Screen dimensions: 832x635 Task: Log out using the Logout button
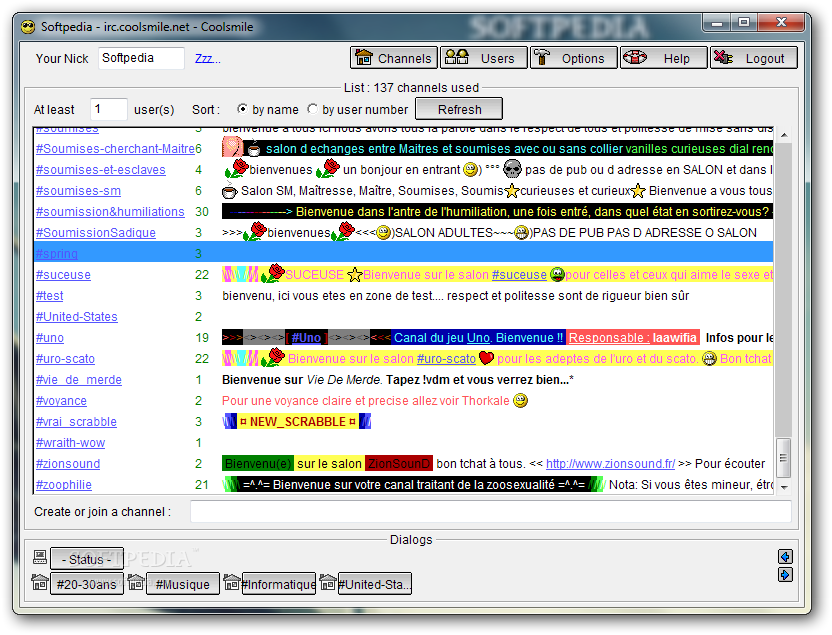[753, 58]
